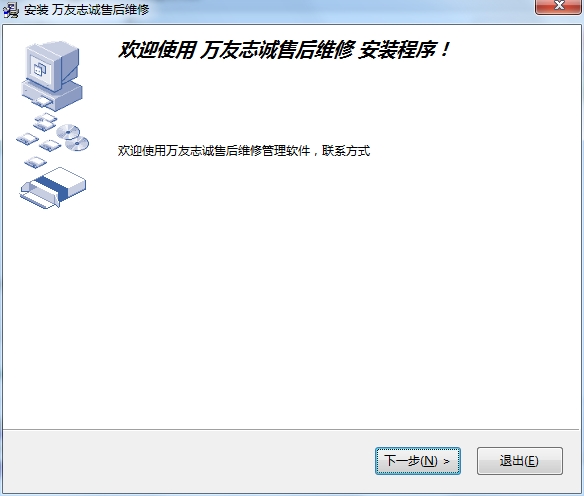Screen dimensions: 584x496
Task: Quit setup with the 退出(E) button
Action: (520, 461)
